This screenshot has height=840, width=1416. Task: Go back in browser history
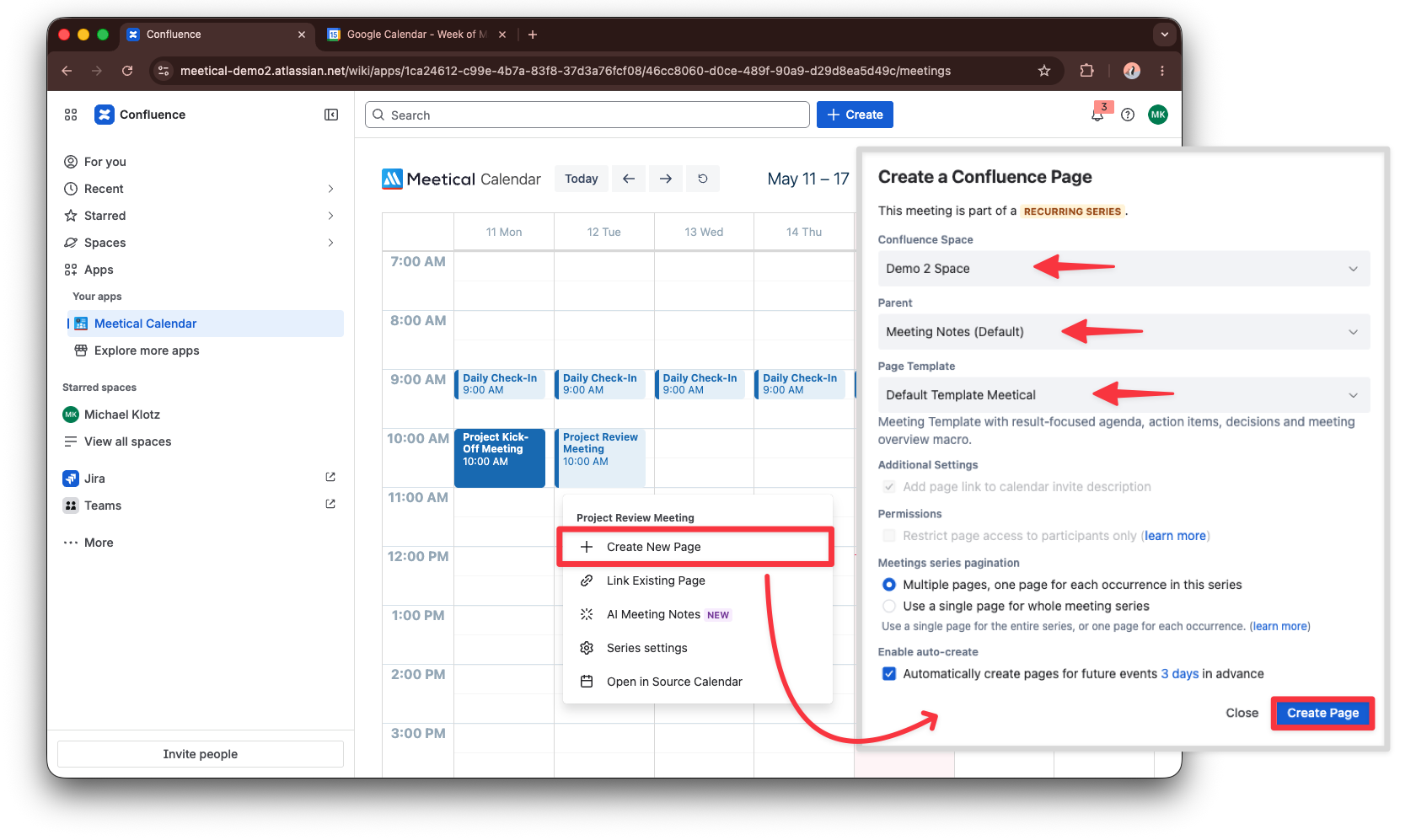(67, 71)
